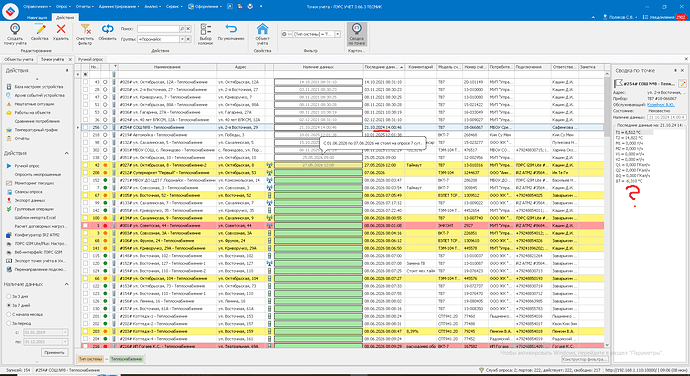Click the Поиск search input field
Viewport: 690px width, 376px height.
[x=158, y=29]
